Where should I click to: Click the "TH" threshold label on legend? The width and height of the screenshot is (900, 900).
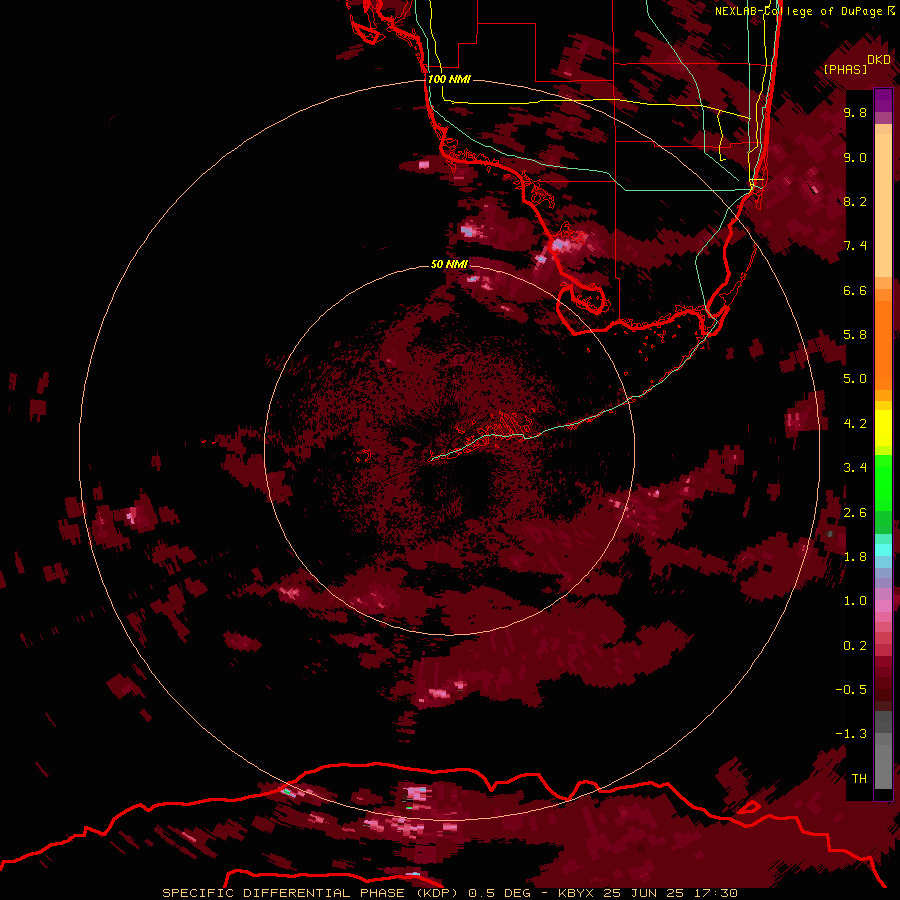pyautogui.click(x=859, y=779)
